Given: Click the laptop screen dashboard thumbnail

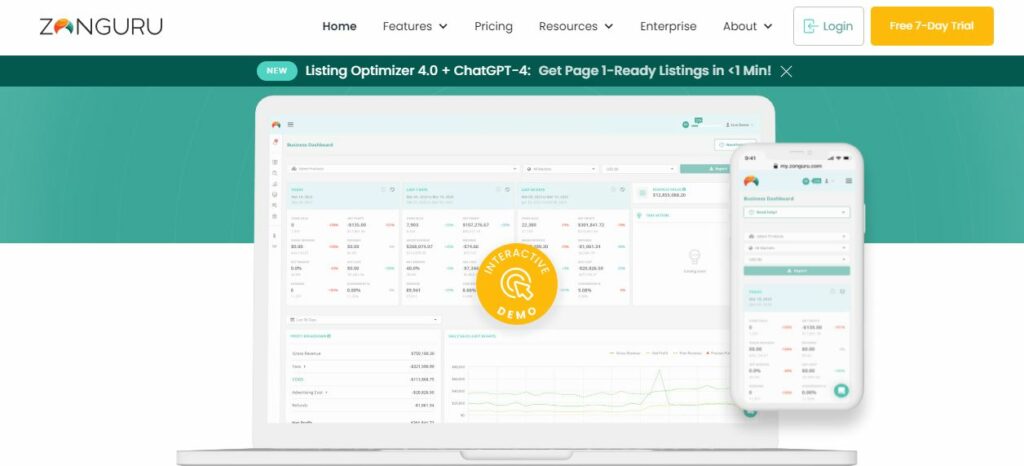Looking at the screenshot, I should (516, 268).
